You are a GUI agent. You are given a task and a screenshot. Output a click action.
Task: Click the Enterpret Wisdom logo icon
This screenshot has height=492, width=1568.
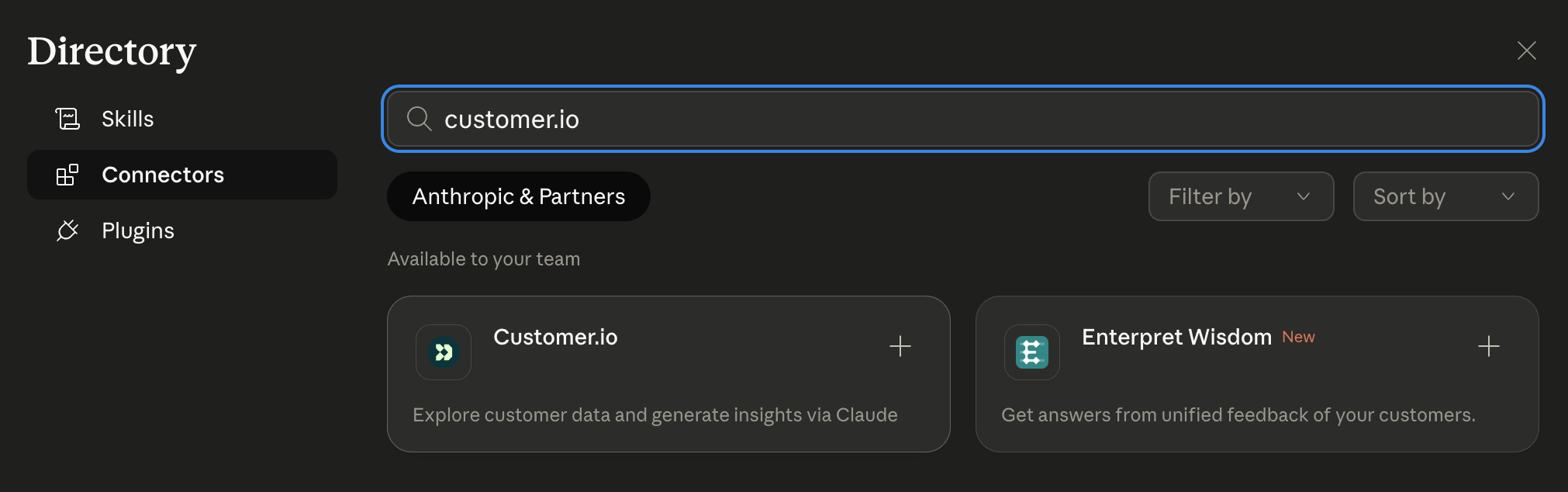click(1031, 352)
